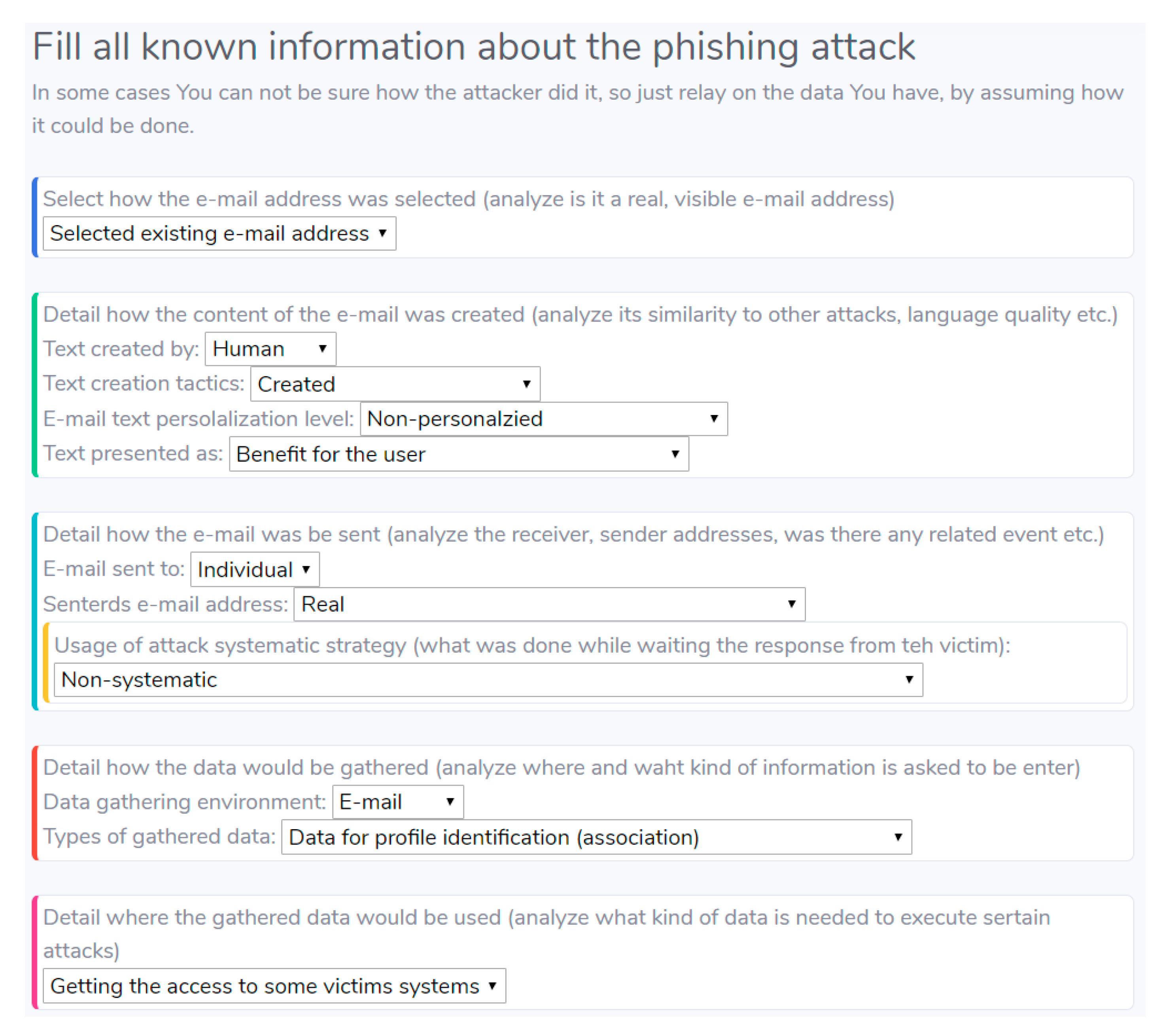Viewport: 1165px width, 1036px height.
Task: Open the Non-personalized level dropdown
Action: (543, 419)
